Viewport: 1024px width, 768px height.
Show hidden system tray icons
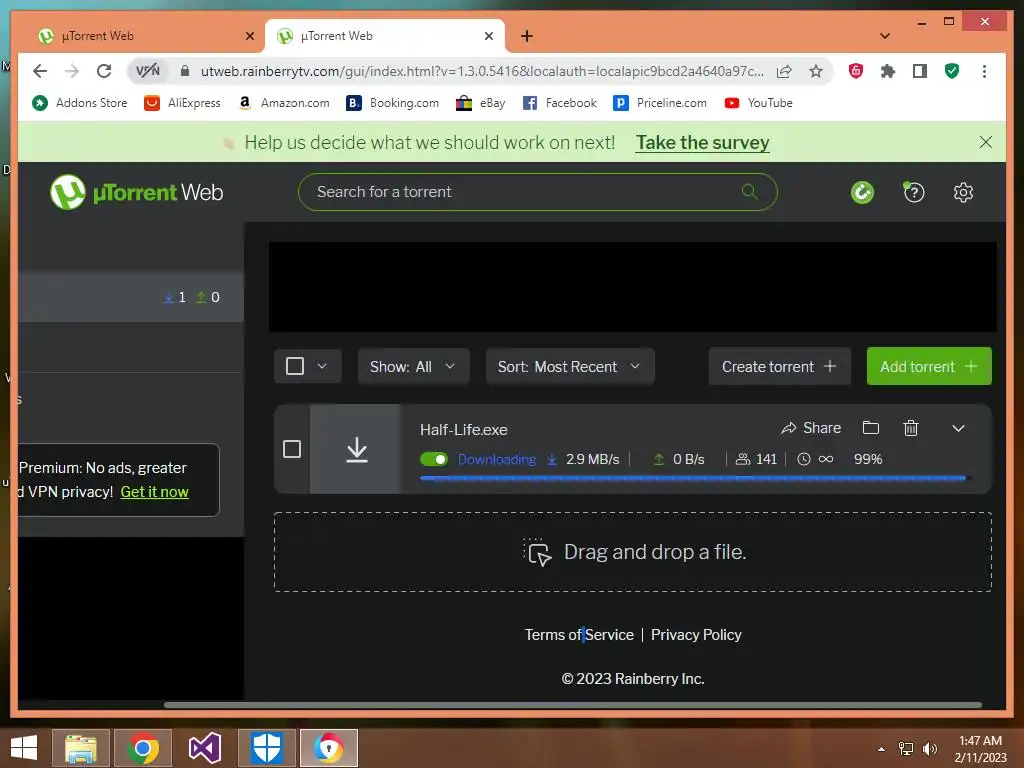(x=881, y=749)
